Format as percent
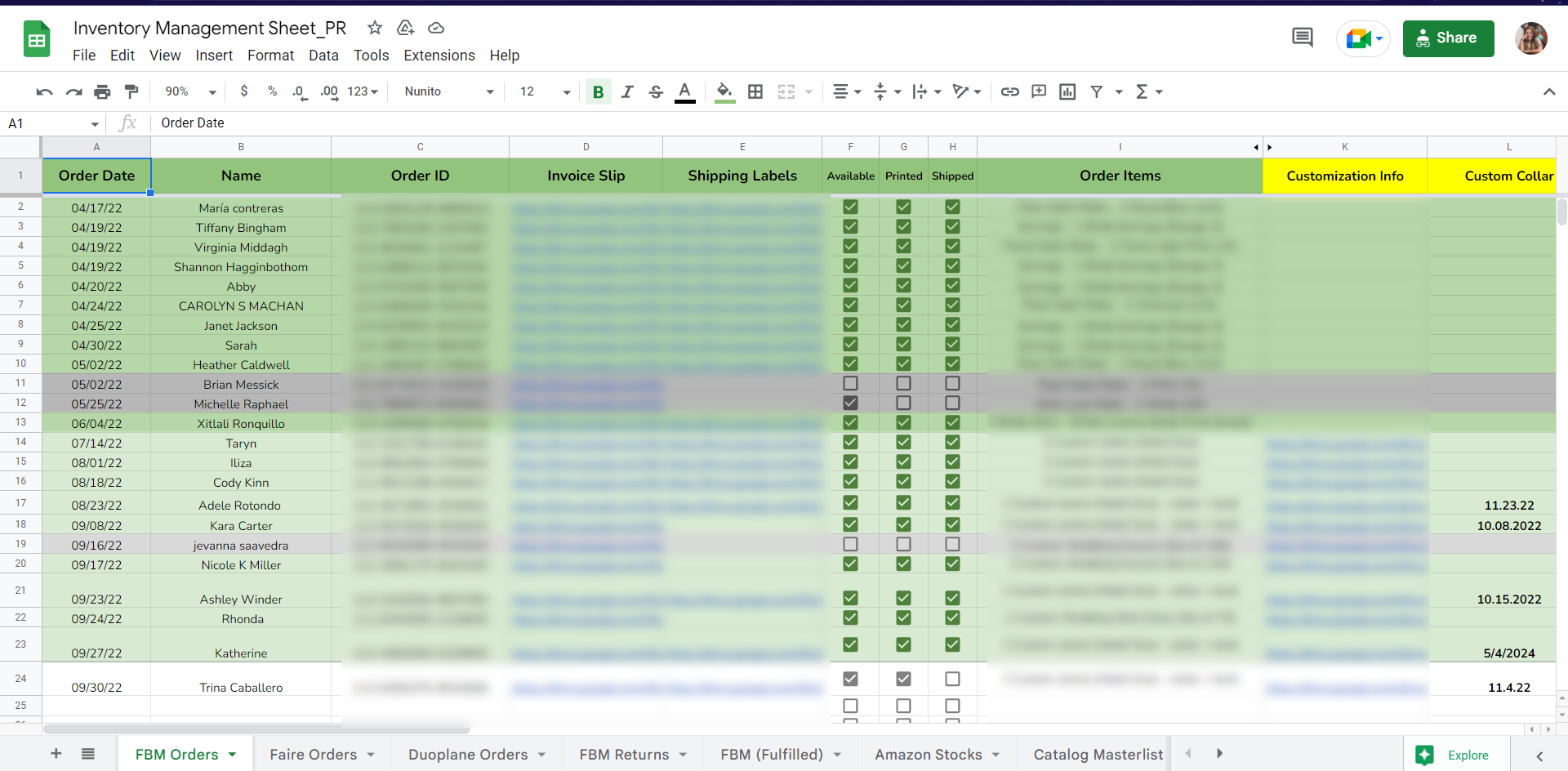 point(272,91)
